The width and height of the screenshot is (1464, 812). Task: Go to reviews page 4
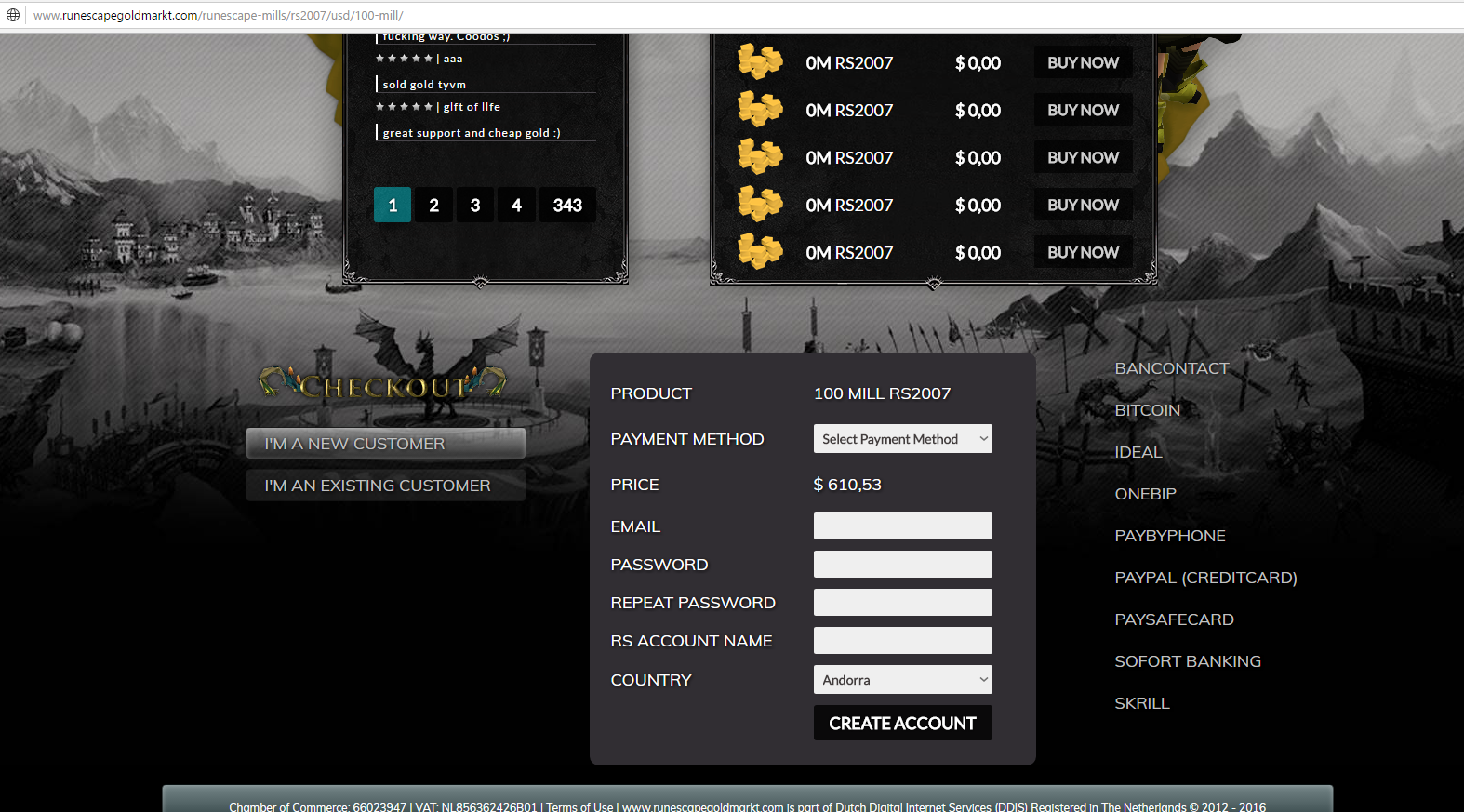tap(516, 205)
